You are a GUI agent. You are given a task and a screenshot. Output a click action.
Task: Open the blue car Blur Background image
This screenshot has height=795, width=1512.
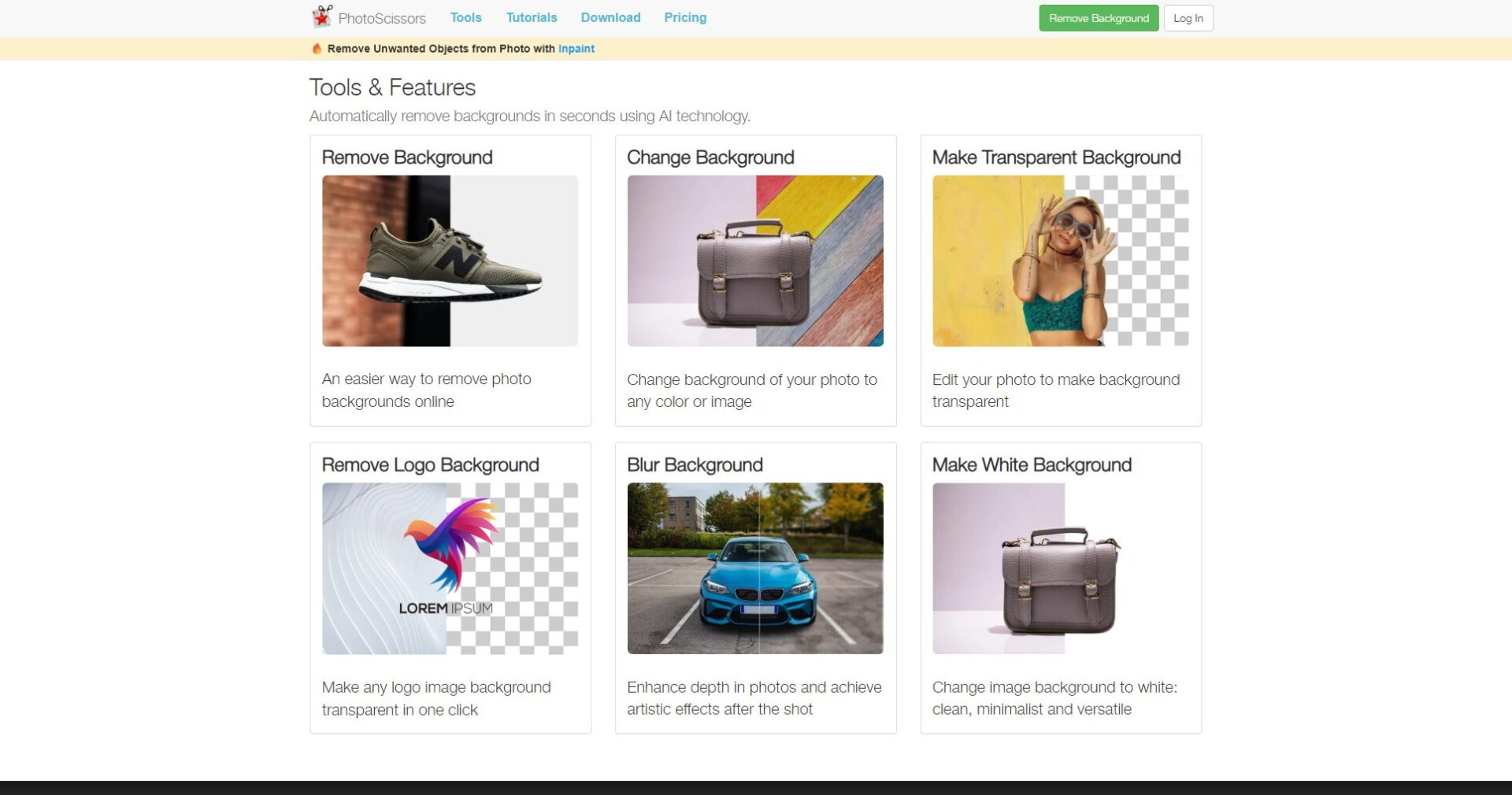click(x=754, y=568)
